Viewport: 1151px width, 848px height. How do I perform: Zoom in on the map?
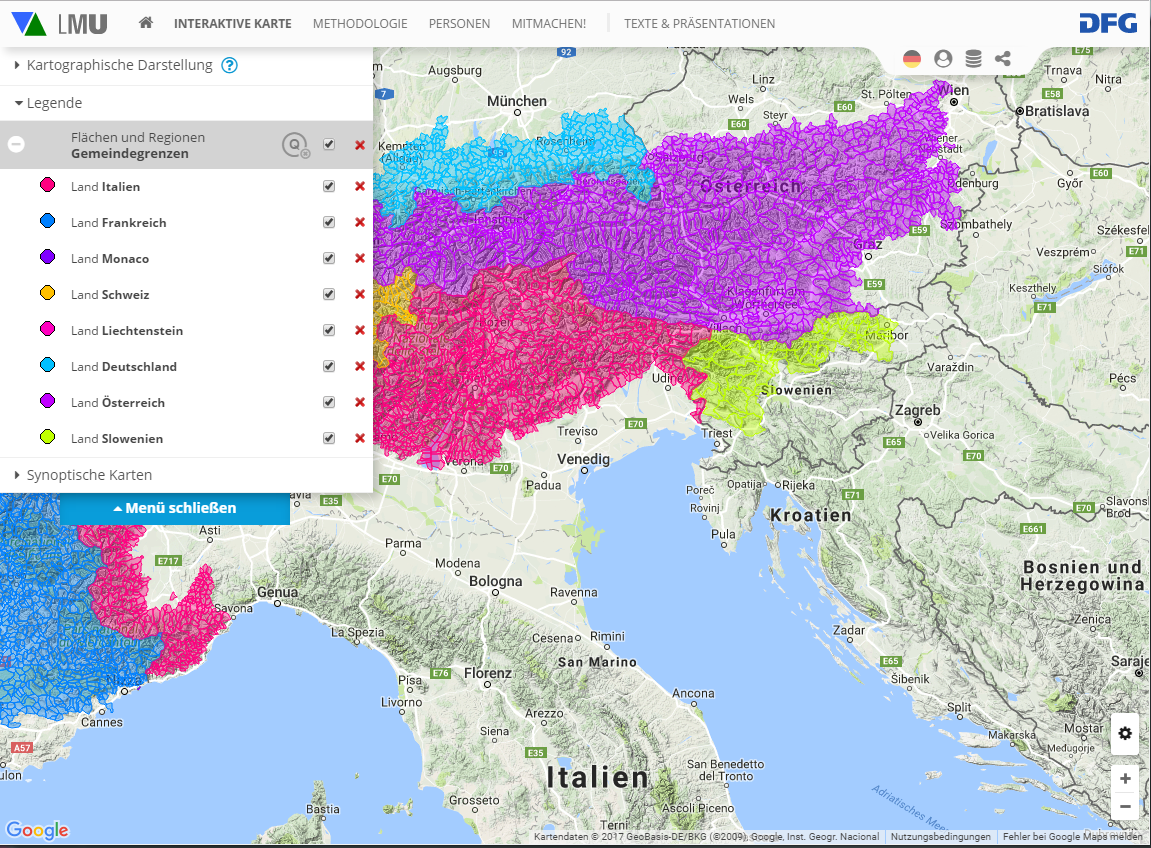(1125, 778)
